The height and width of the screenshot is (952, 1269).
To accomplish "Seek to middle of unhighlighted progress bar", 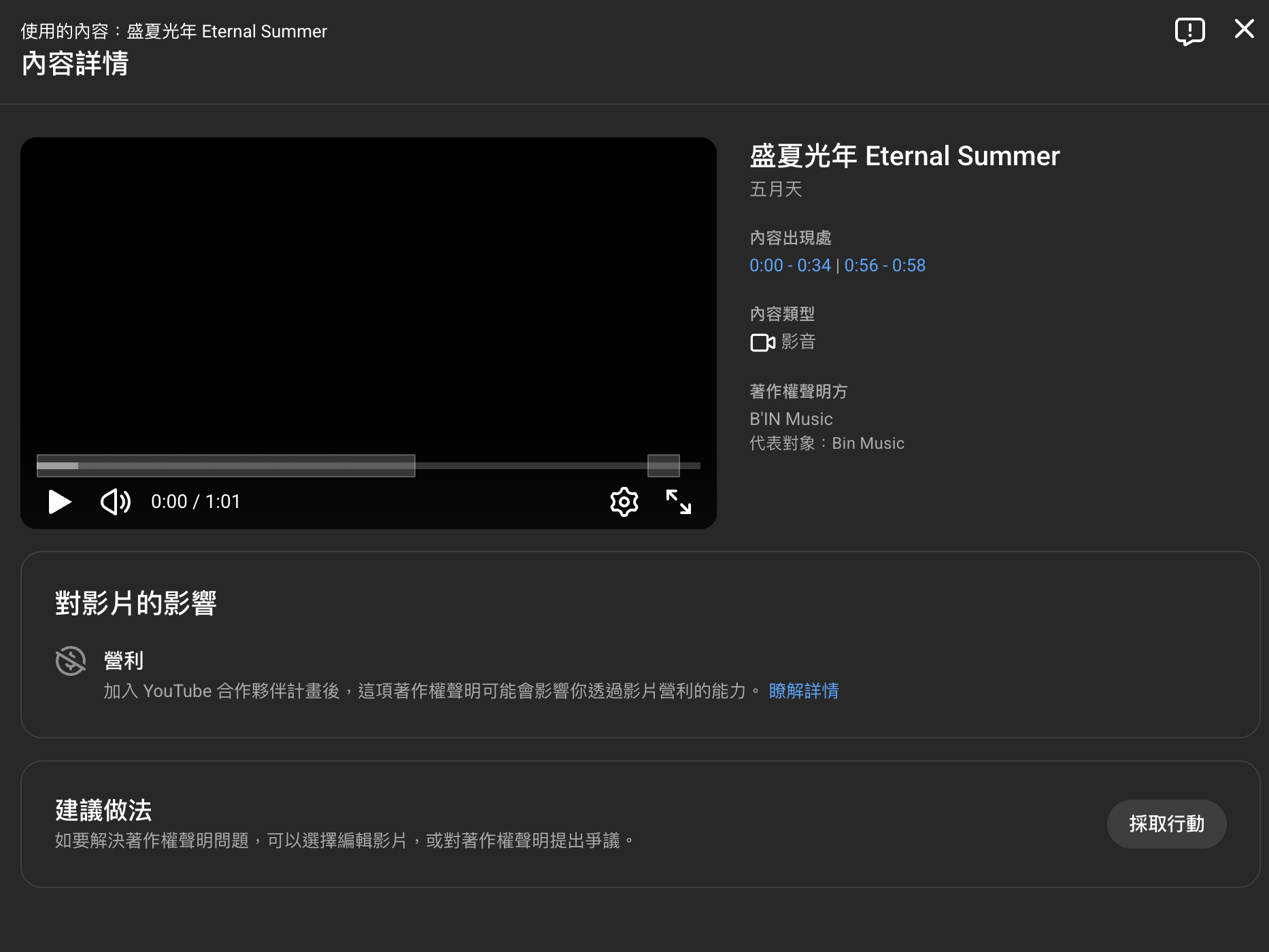I will point(531,466).
